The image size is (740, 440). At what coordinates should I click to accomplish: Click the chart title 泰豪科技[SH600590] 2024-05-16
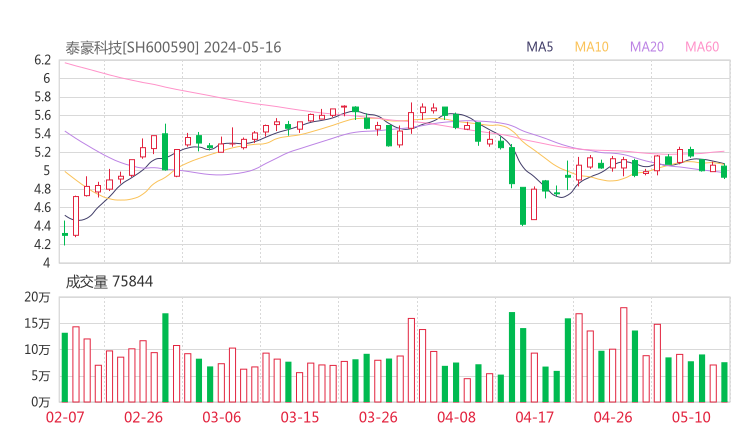173,48
